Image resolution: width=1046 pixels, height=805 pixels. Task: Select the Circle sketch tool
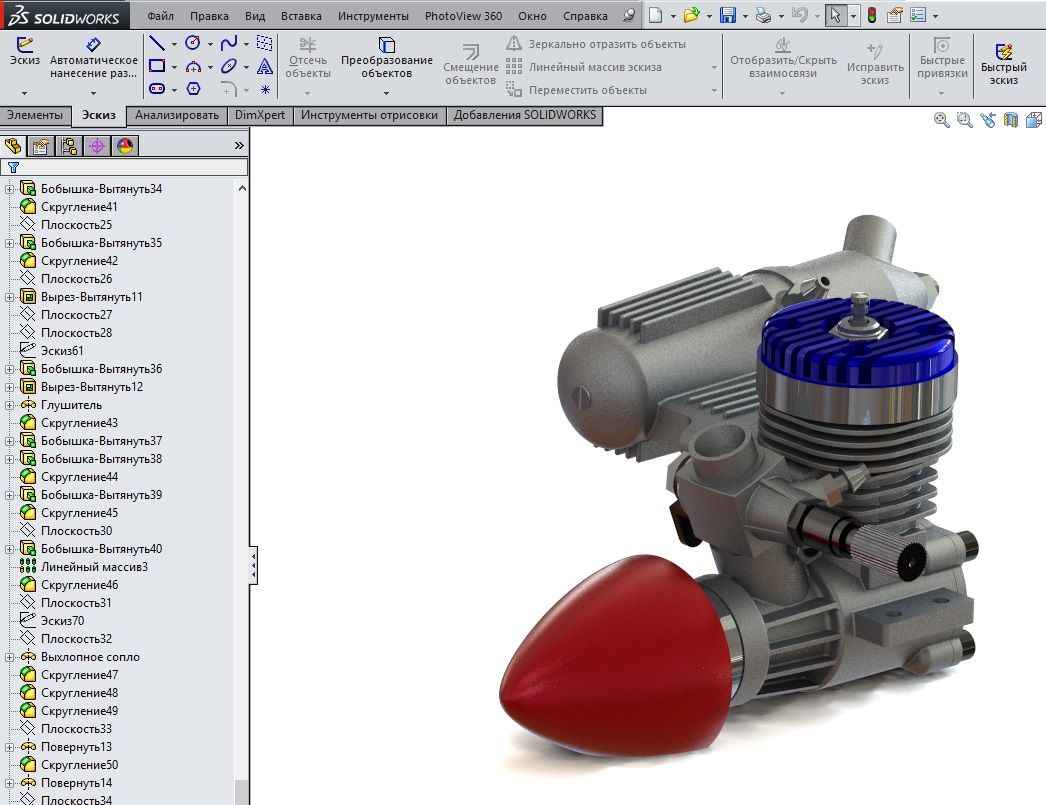pyautogui.click(x=193, y=43)
